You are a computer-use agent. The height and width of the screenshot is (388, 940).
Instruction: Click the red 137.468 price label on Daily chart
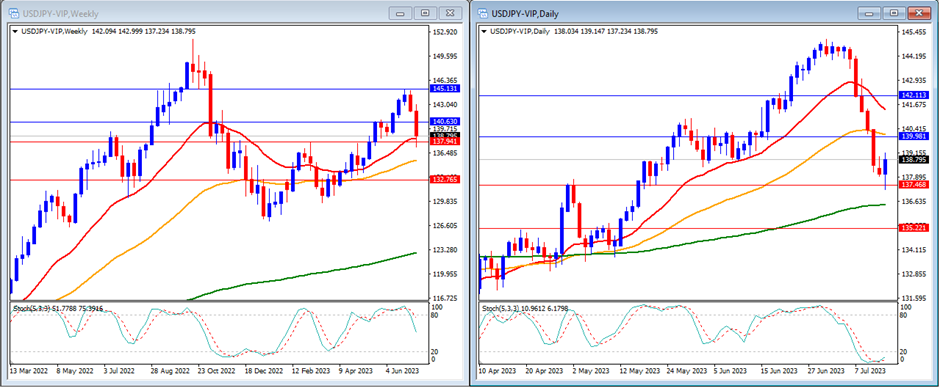[913, 185]
